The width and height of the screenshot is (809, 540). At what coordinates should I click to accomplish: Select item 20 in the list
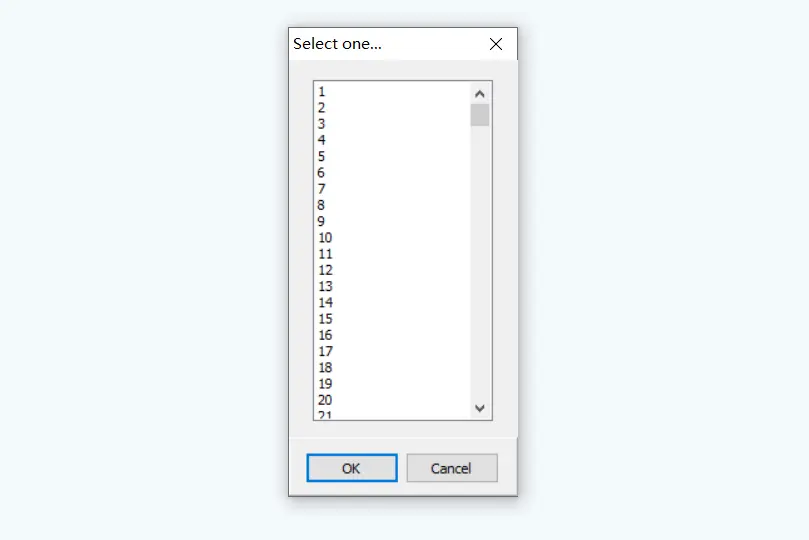pyautogui.click(x=325, y=400)
